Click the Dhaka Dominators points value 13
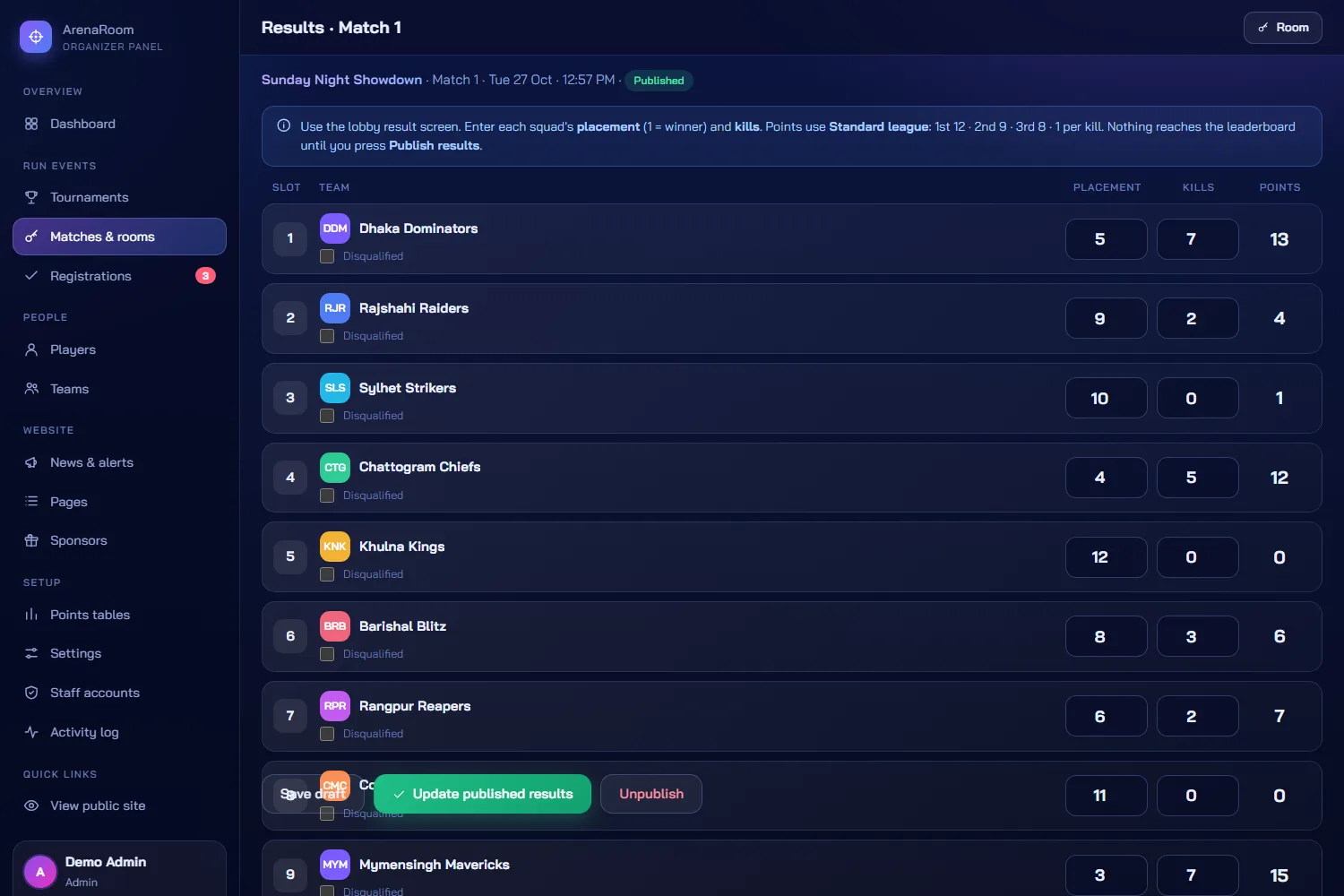 coord(1279,239)
